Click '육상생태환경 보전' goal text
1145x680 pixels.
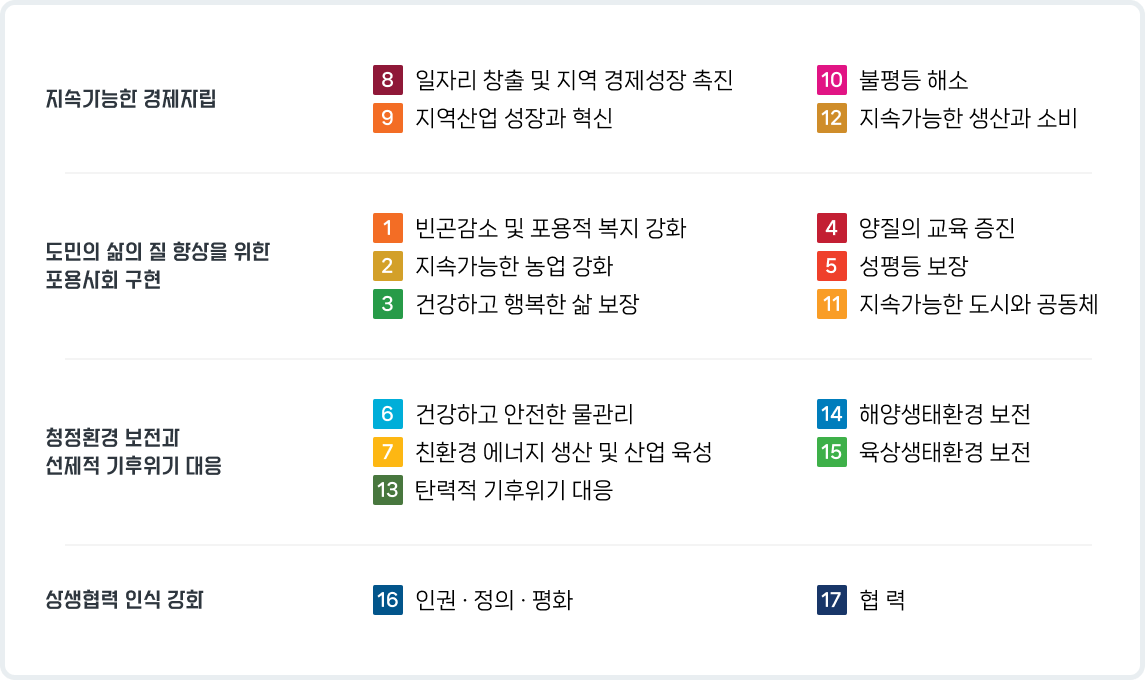(x=945, y=452)
